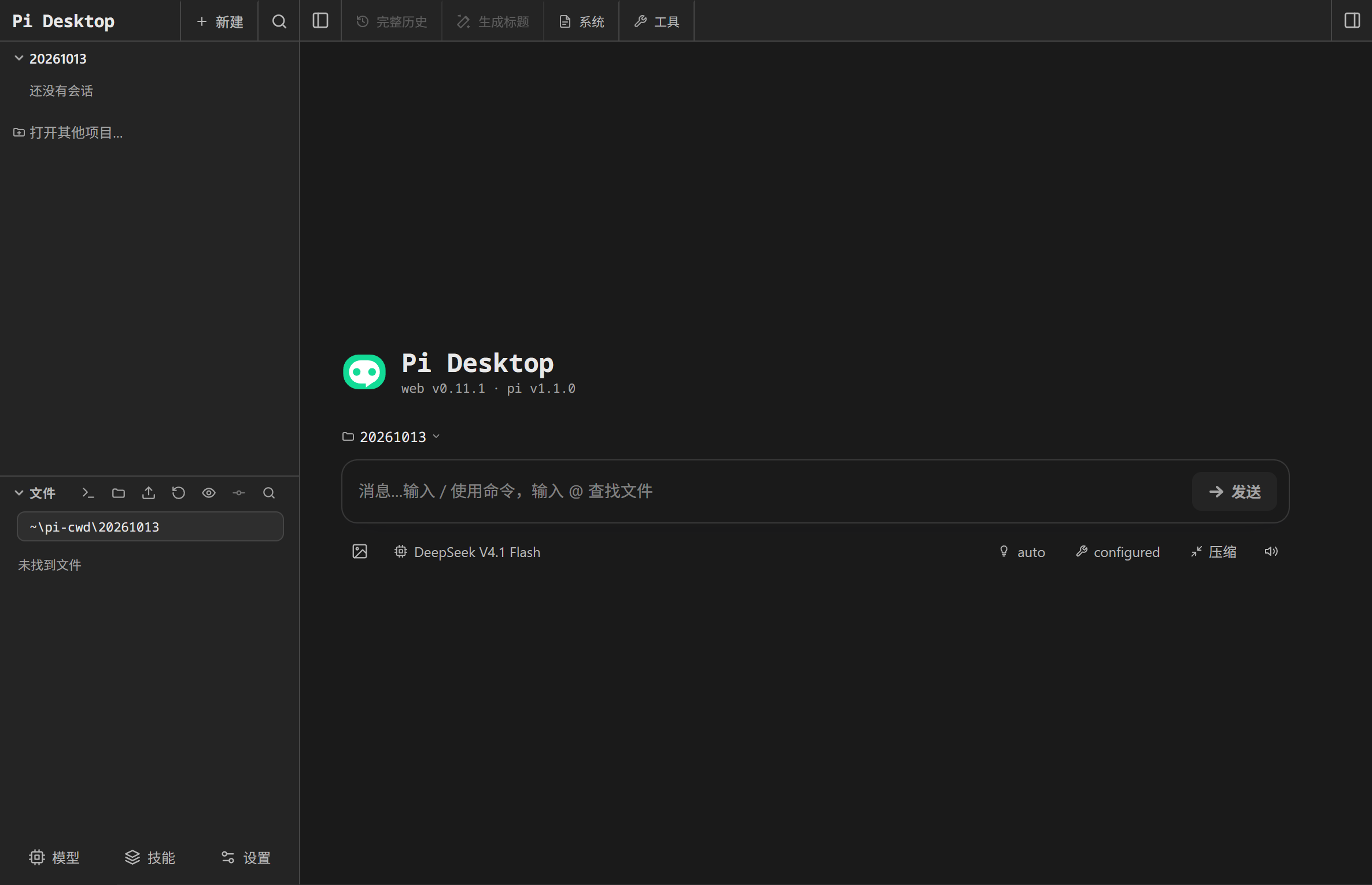Open the 工具 tools menu

tap(657, 21)
